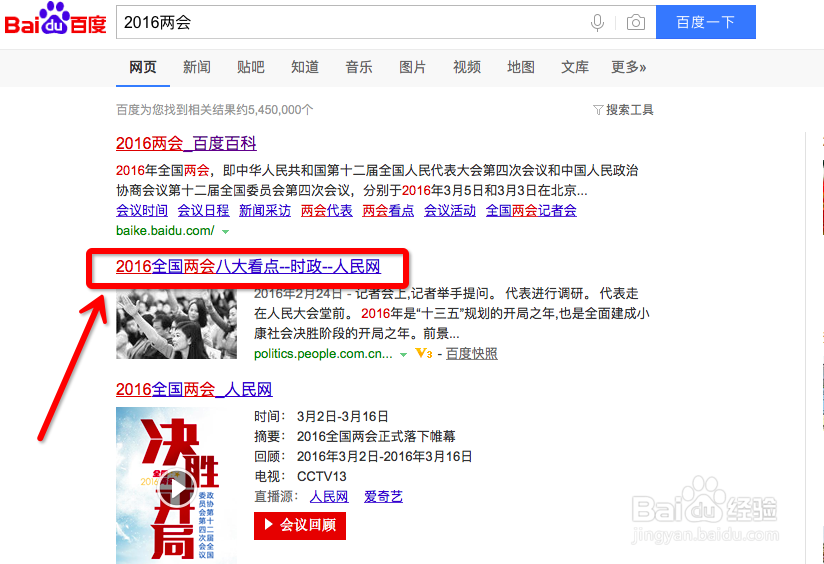The image size is (824, 564).
Task: Expand the 更多» menu
Action: click(x=629, y=67)
